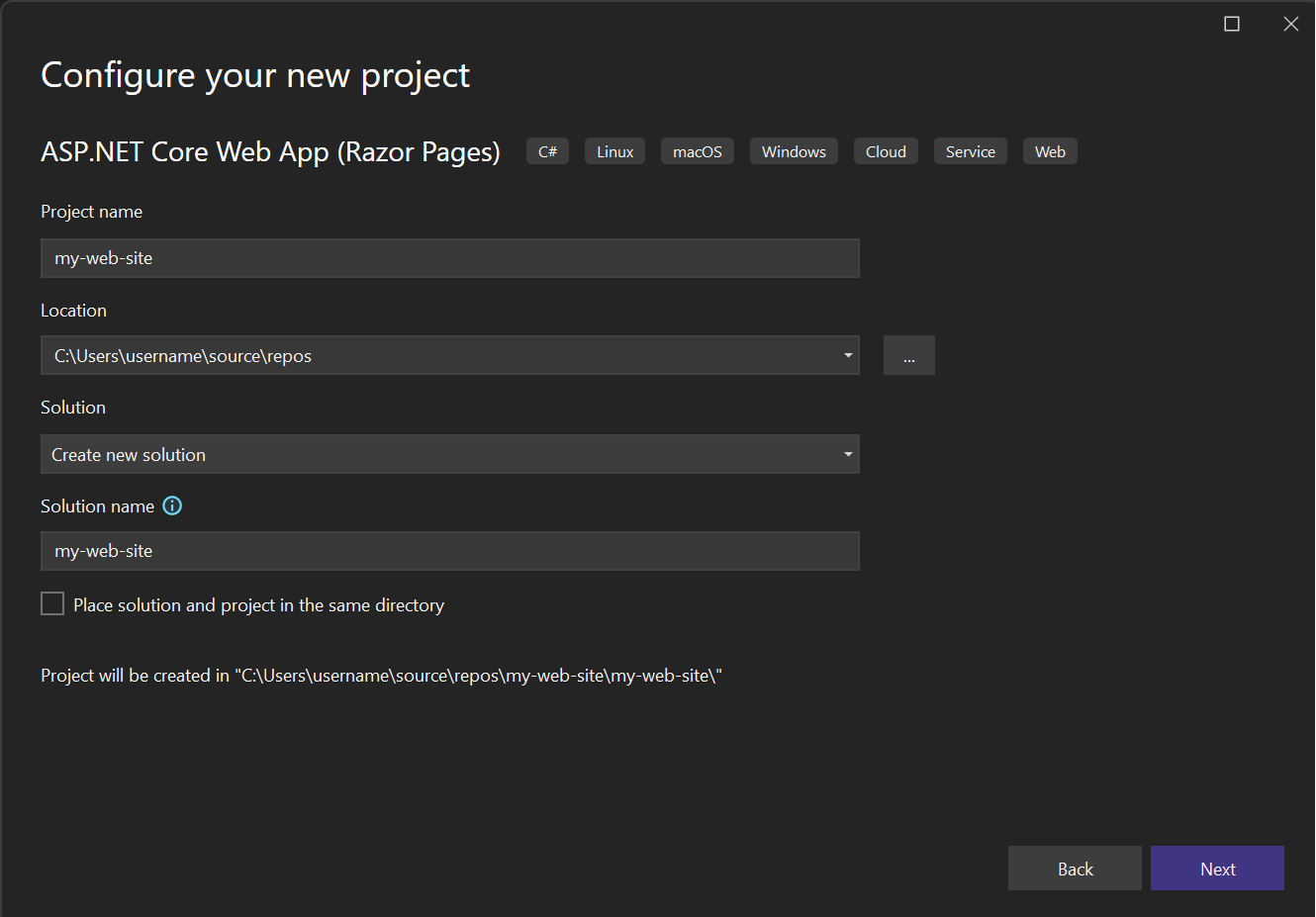This screenshot has width=1316, height=917.
Task: Click the Solution name info icon
Action: 172,505
